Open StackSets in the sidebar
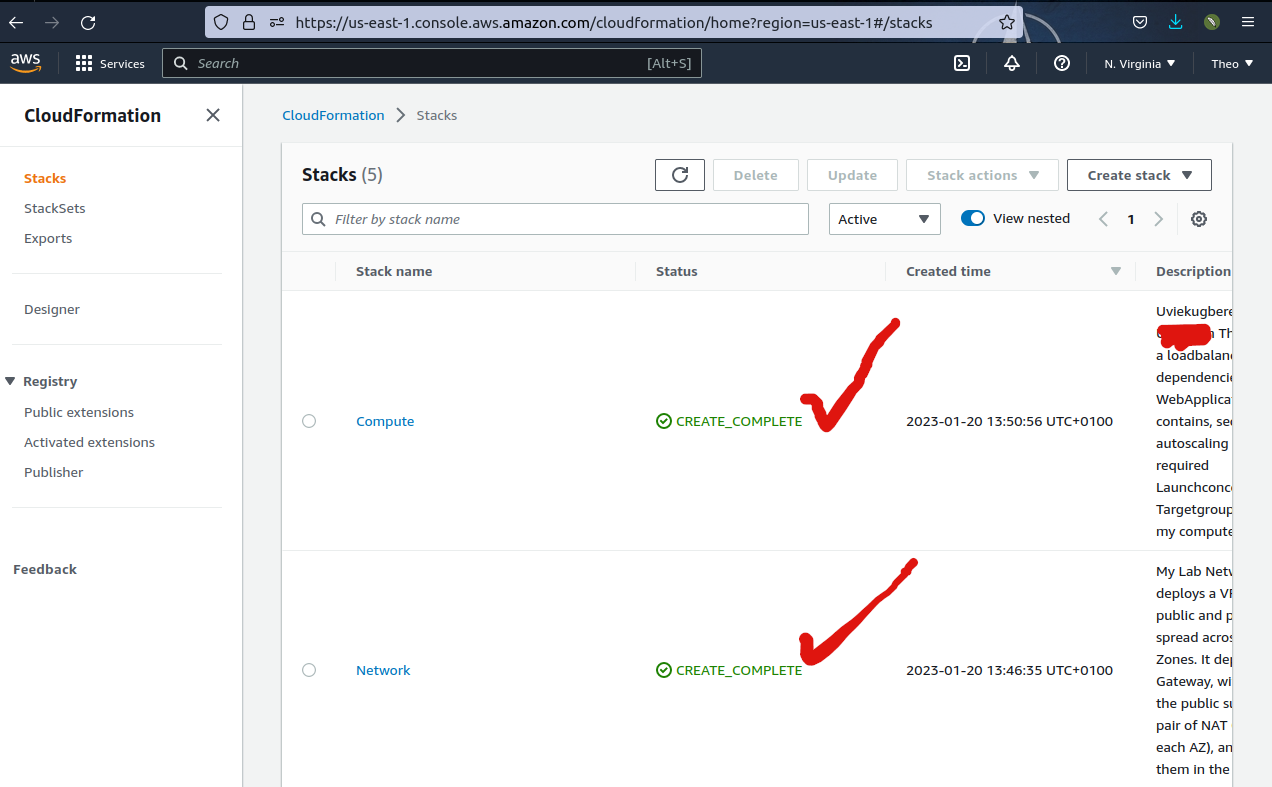This screenshot has height=787, width=1272. coord(55,208)
